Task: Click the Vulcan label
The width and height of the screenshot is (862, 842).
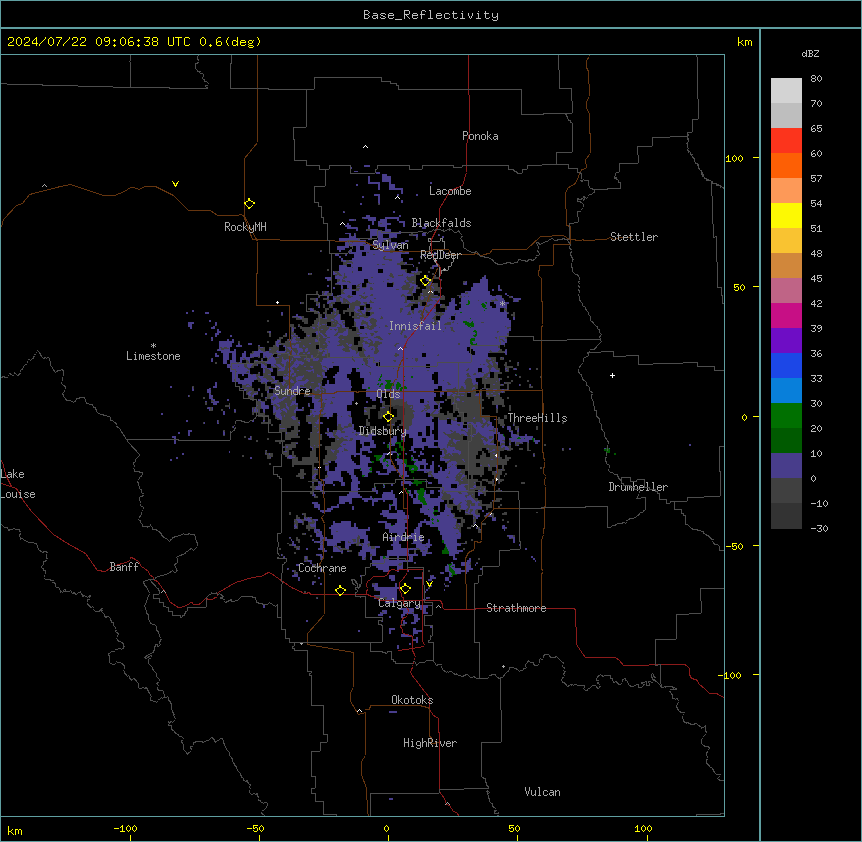Action: [542, 792]
